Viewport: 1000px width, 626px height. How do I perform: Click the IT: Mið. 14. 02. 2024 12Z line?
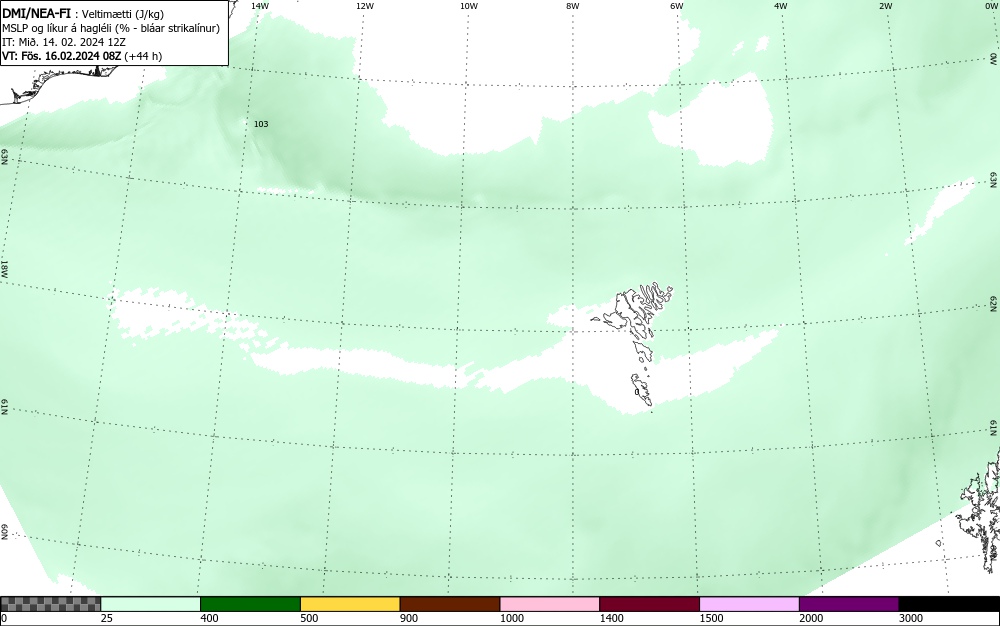[x=64, y=42]
